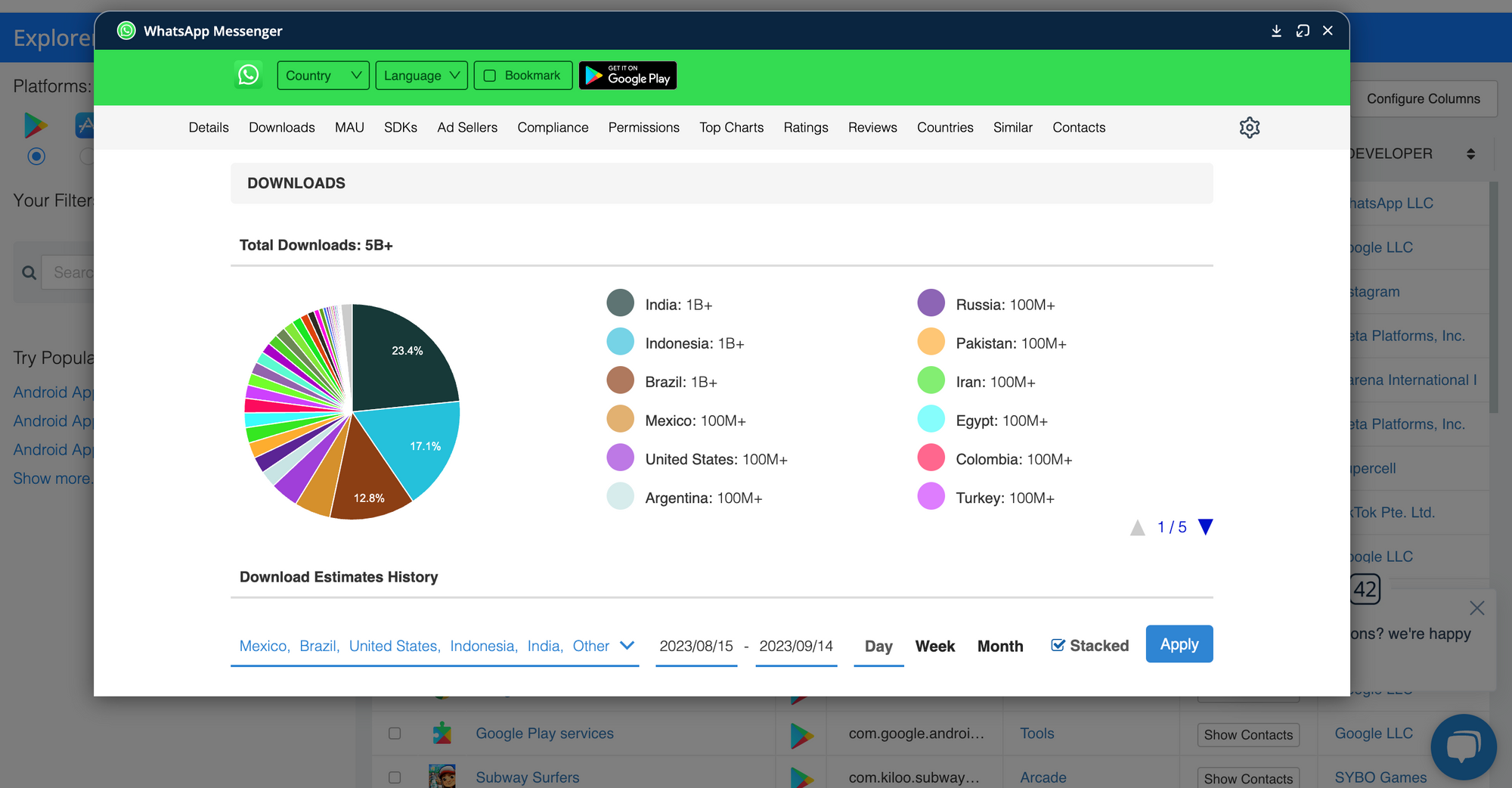1512x788 pixels.
Task: Open the Reviews tab
Action: tap(872, 127)
